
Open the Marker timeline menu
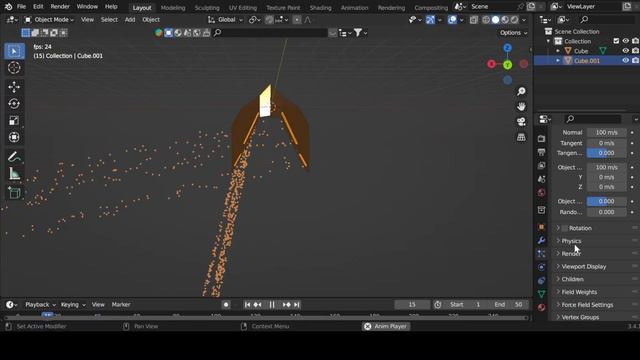[x=121, y=304]
